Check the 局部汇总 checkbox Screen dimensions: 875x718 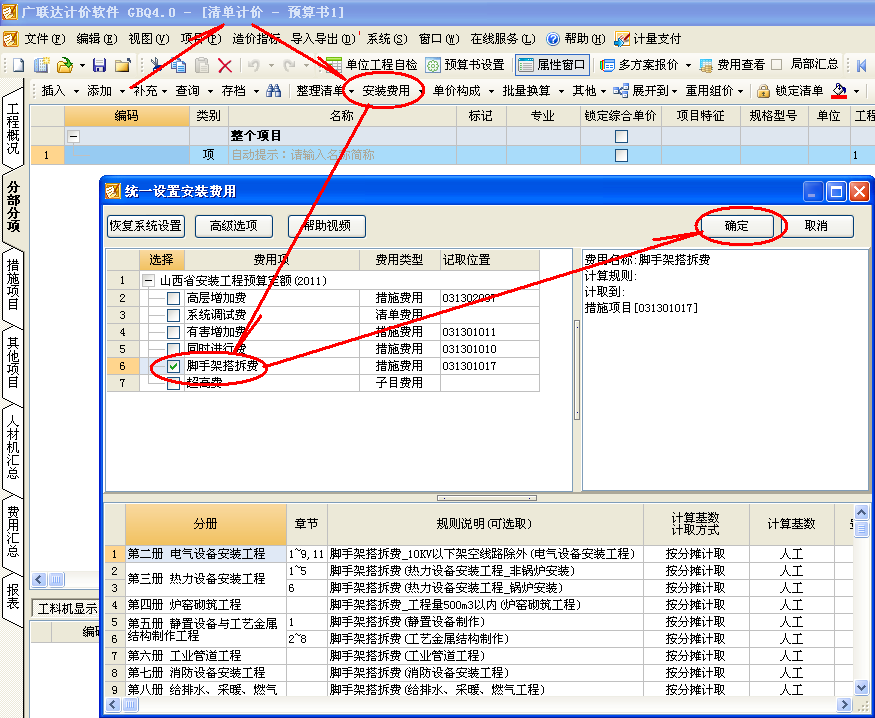click(776, 65)
